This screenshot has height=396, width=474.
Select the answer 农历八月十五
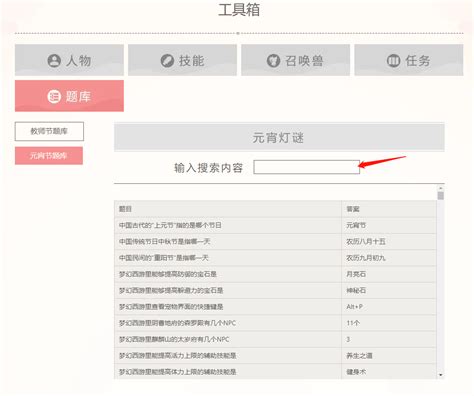366,242
